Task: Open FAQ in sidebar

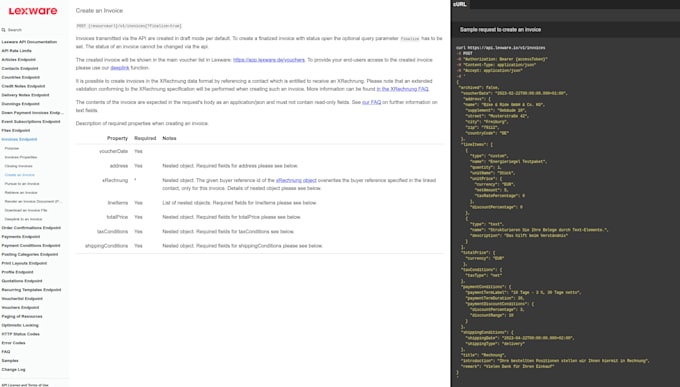Action: tap(6, 352)
